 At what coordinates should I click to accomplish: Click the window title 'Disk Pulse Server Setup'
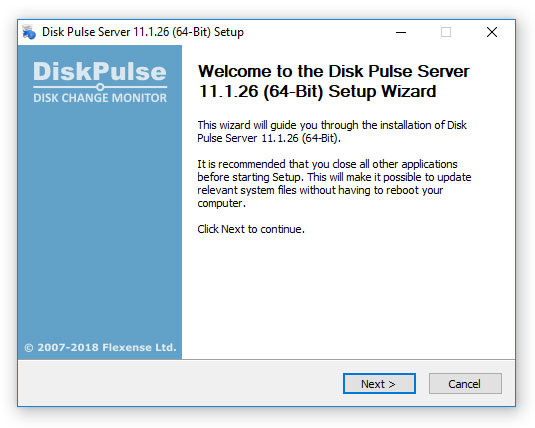click(x=143, y=32)
